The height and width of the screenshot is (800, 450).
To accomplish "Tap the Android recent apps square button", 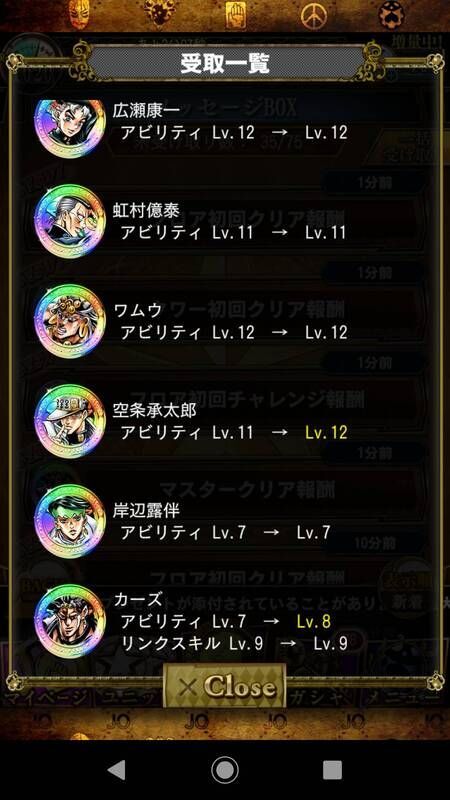I will pyautogui.click(x=332, y=770).
